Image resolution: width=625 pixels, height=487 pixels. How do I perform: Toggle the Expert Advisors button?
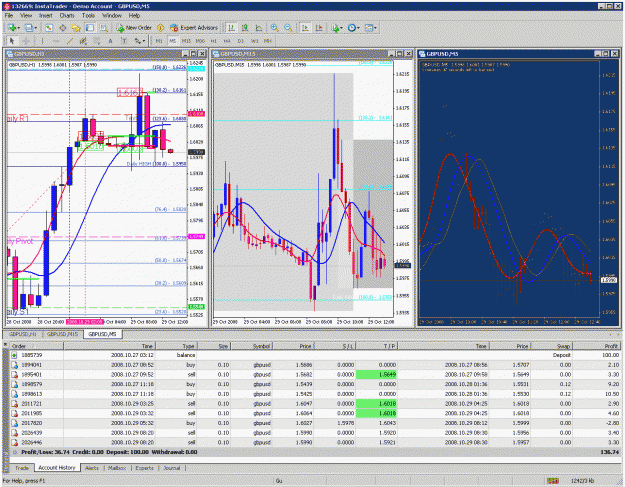[194, 28]
